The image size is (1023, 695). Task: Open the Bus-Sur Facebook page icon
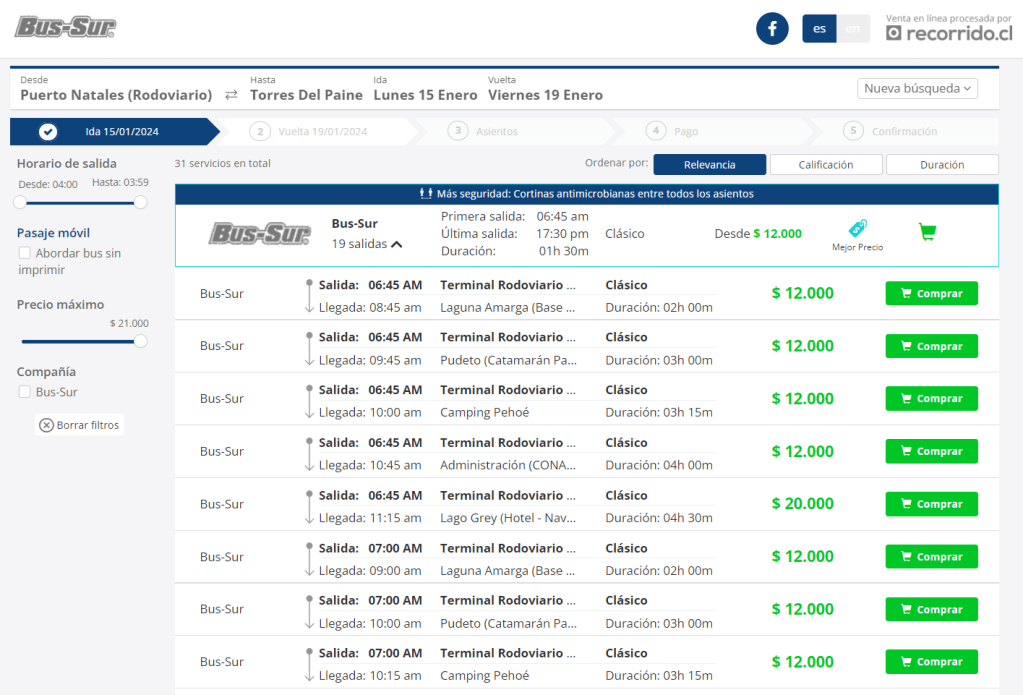click(x=772, y=29)
